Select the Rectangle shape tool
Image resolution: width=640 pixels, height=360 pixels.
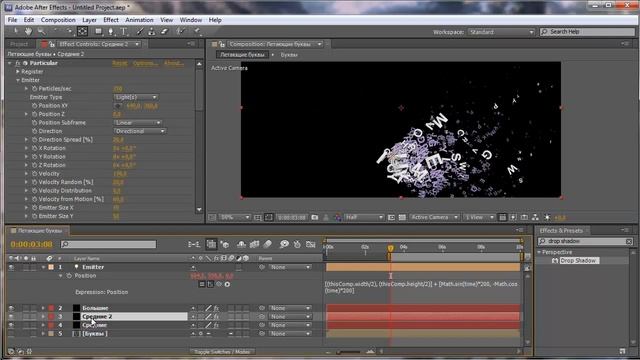98,31
